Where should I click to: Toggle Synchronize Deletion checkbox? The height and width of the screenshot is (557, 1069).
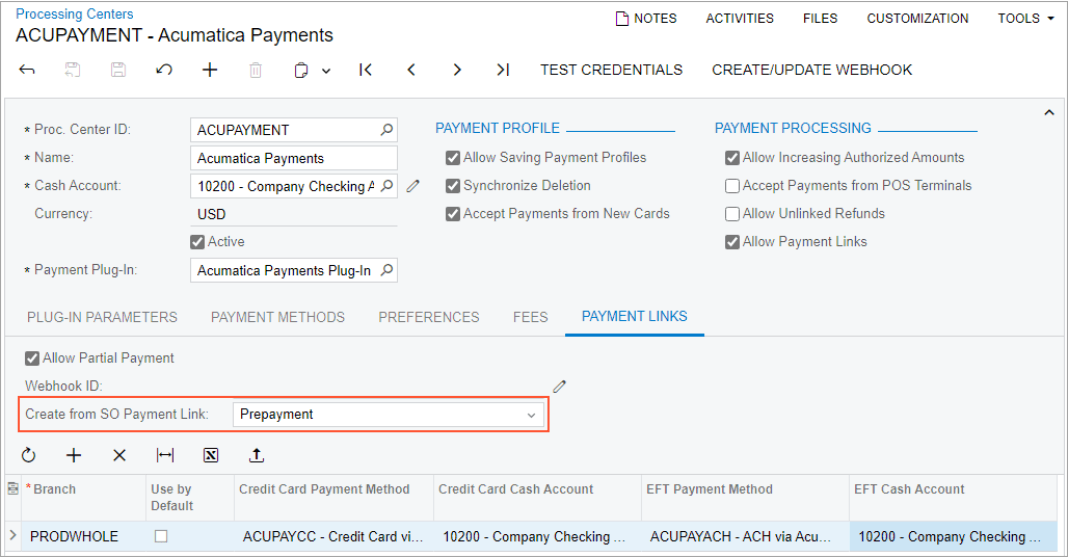pos(453,186)
